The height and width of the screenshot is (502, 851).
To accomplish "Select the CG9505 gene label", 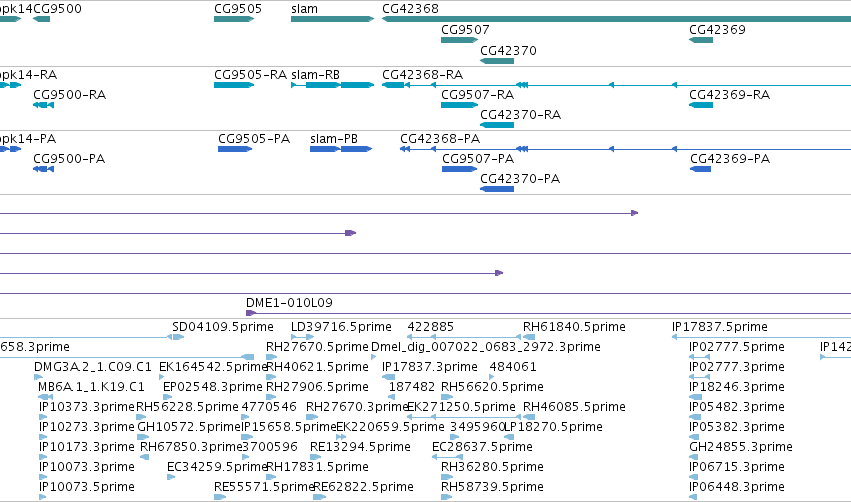I will click(x=238, y=9).
